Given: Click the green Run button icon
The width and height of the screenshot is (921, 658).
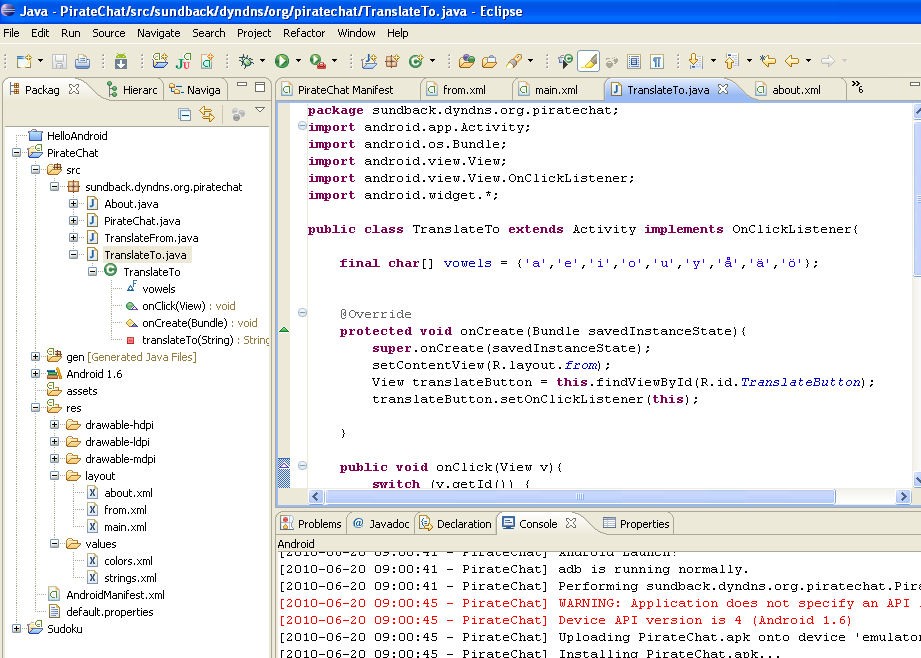Looking at the screenshot, I should (282, 61).
